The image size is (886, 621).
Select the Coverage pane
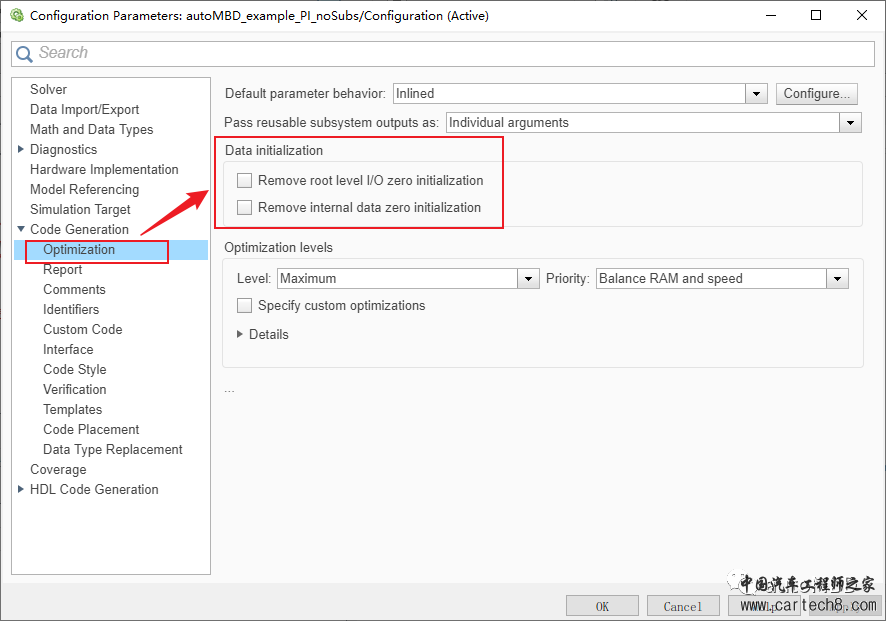tap(58, 470)
